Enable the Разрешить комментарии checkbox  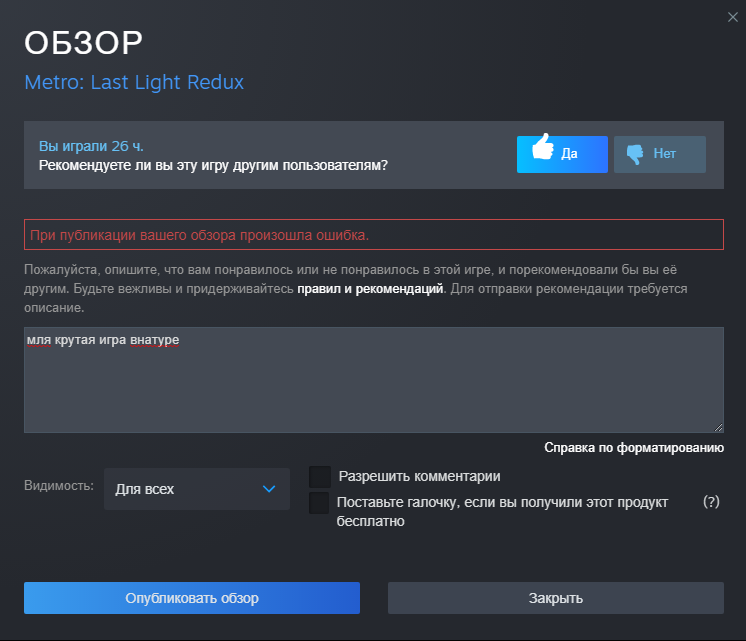pos(320,476)
